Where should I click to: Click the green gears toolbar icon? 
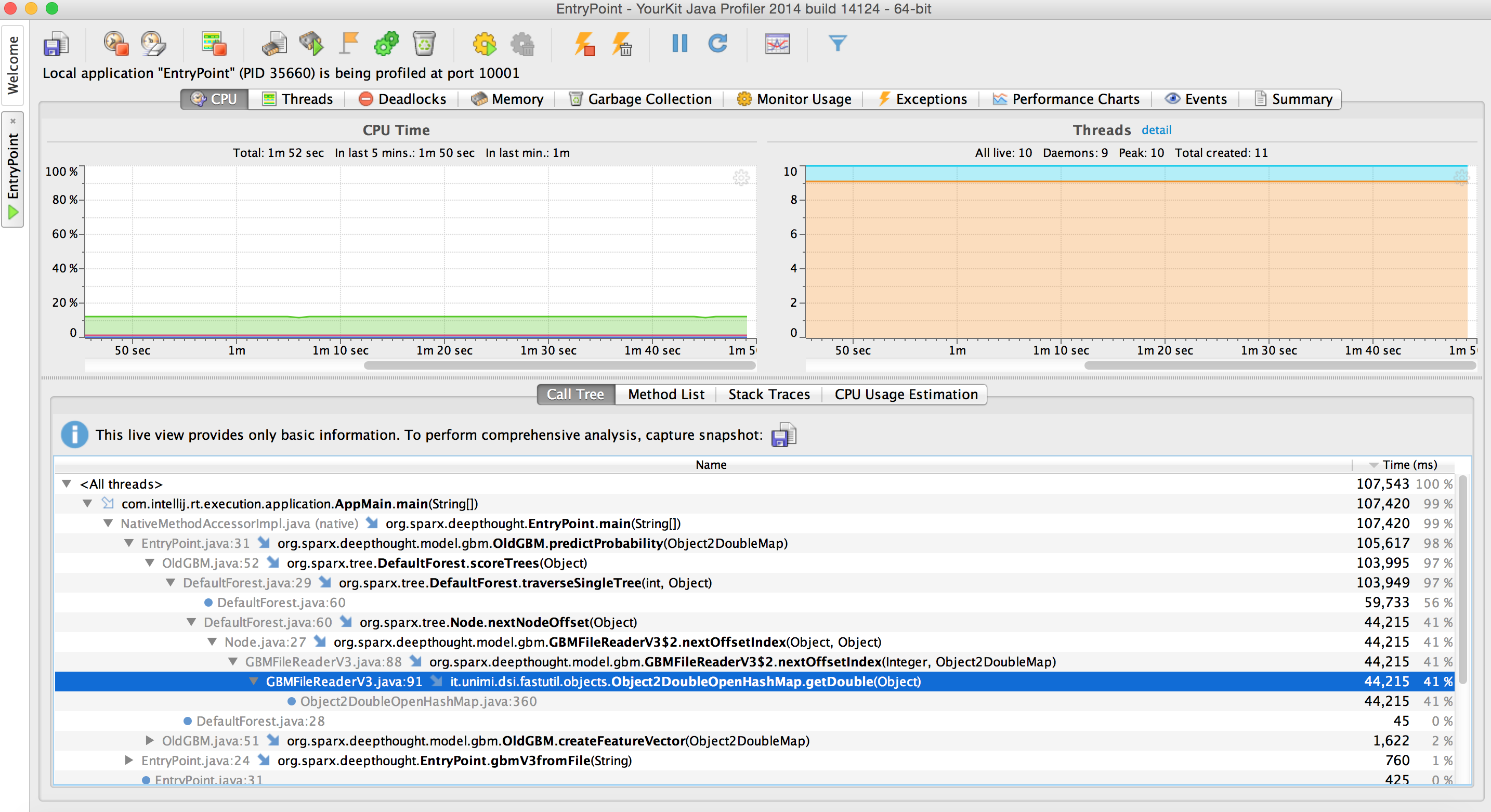[x=387, y=44]
